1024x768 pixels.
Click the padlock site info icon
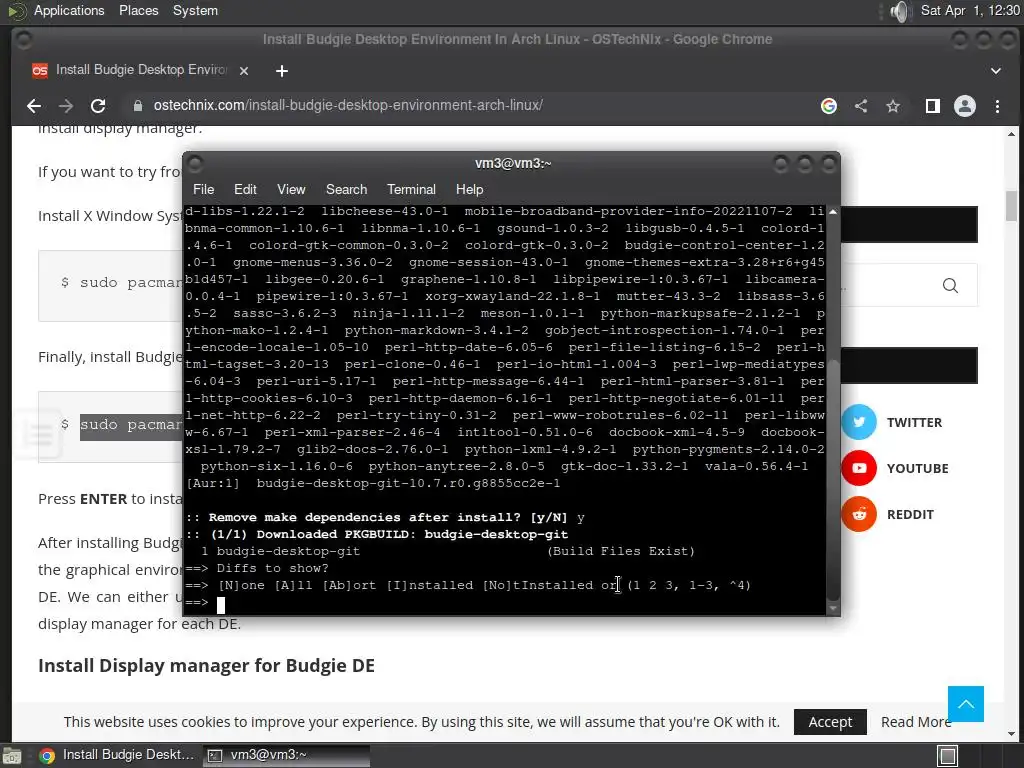point(137,106)
